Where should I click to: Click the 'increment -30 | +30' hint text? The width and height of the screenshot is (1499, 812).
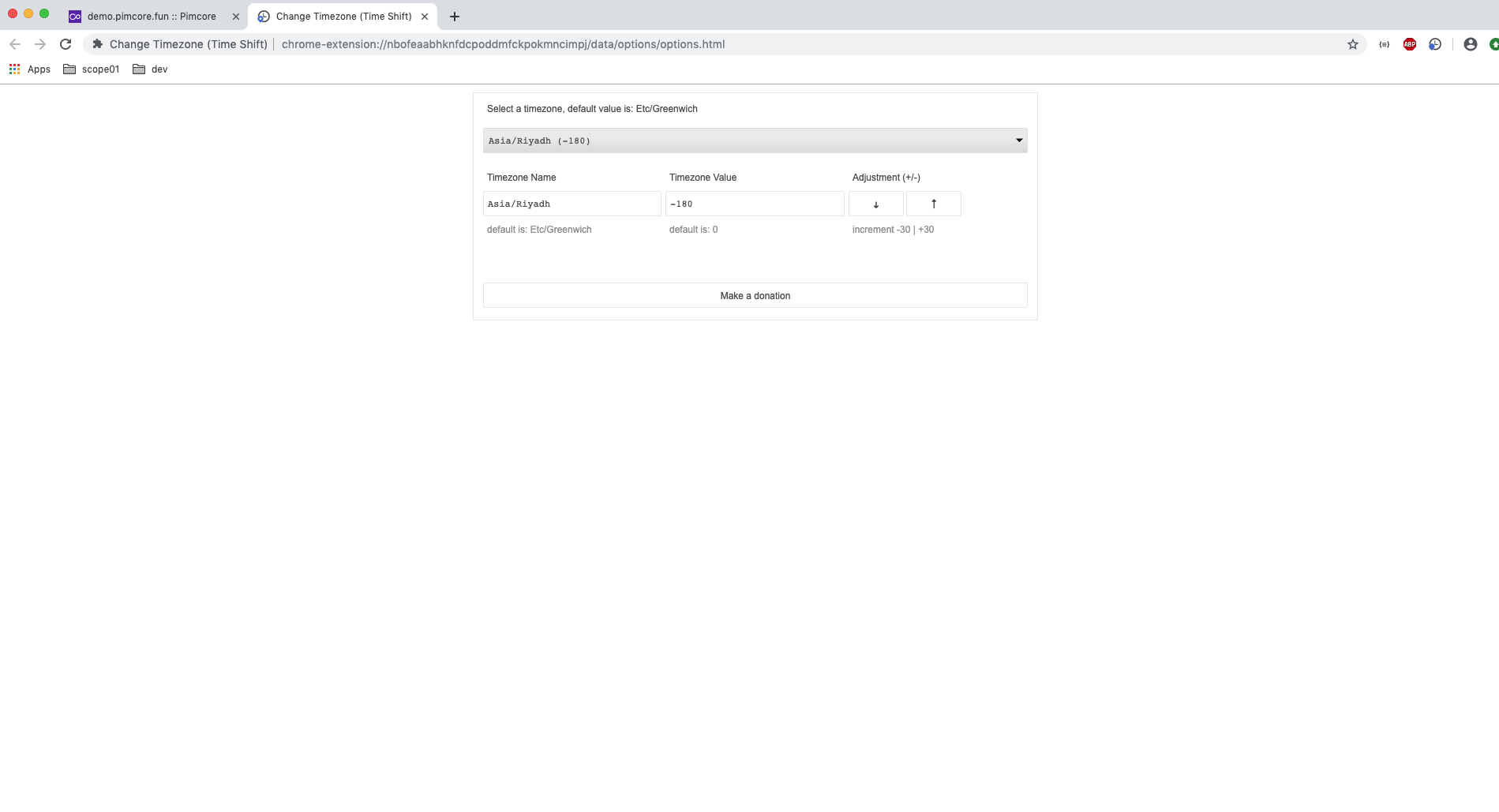[893, 230]
